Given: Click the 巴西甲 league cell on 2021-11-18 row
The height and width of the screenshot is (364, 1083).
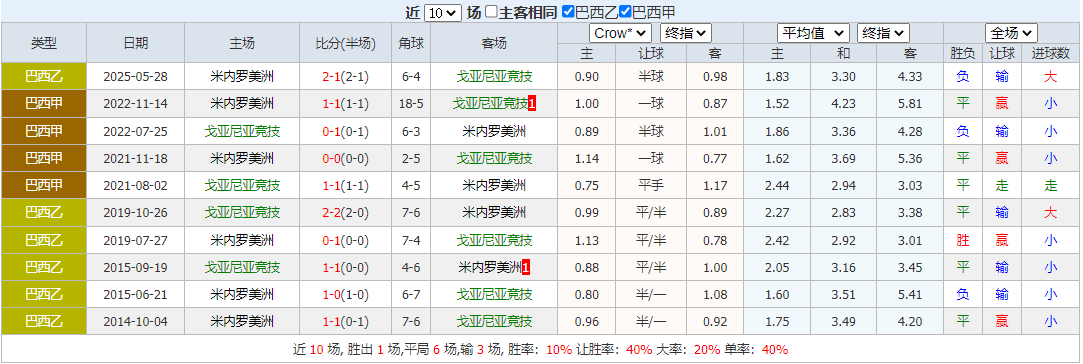Looking at the screenshot, I should click(x=44, y=158).
